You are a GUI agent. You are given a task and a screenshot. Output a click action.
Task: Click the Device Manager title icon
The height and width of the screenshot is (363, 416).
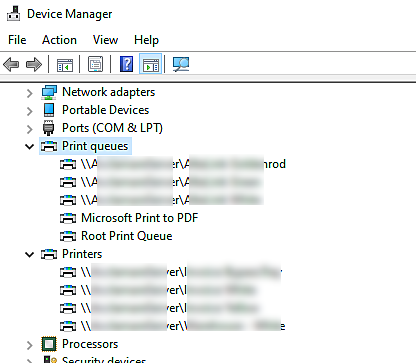14,14
